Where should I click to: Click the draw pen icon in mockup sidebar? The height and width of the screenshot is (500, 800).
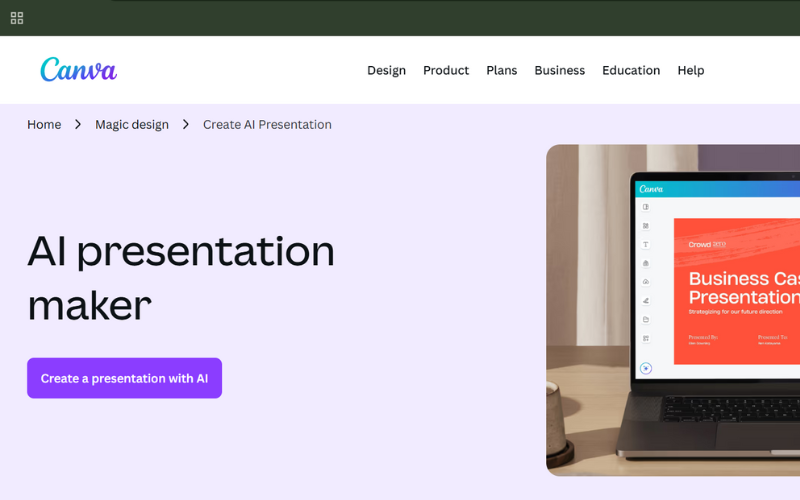[x=645, y=301]
